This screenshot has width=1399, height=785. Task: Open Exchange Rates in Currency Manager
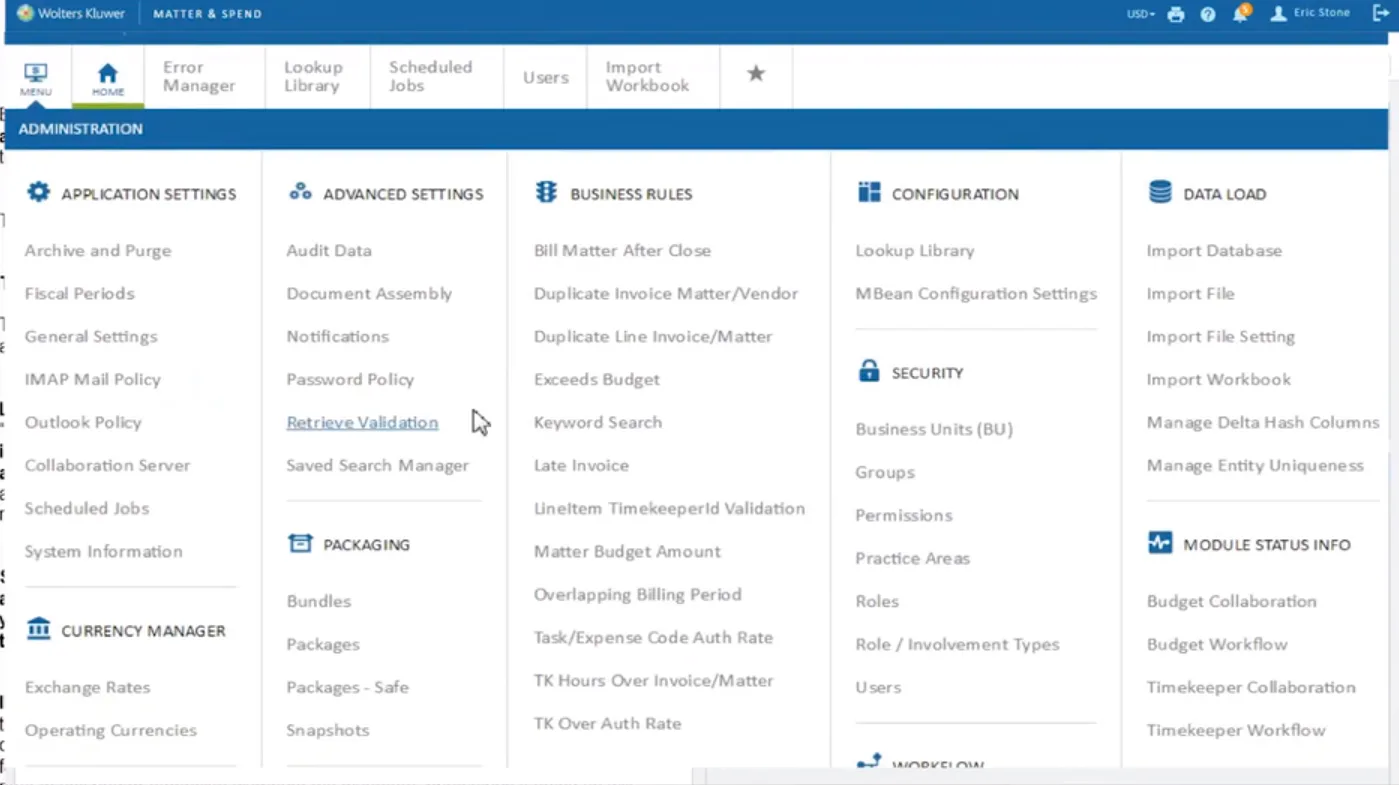click(87, 688)
